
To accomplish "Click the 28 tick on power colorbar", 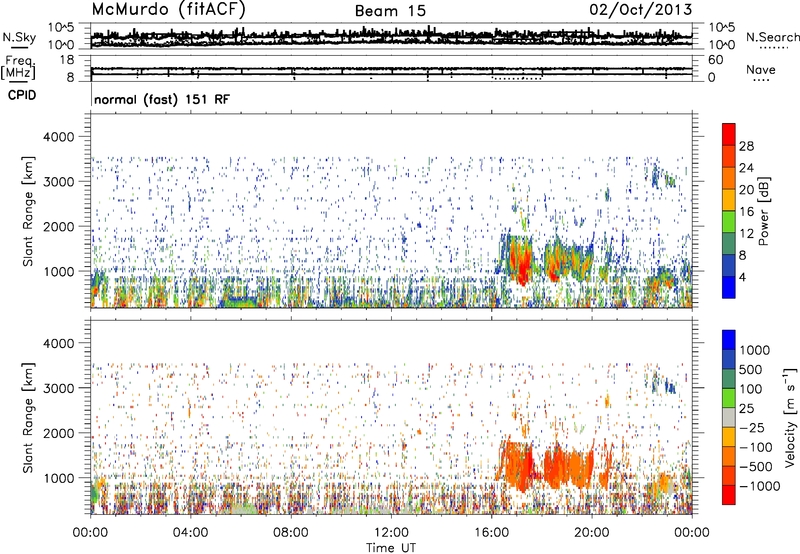I will pyautogui.click(x=746, y=146).
